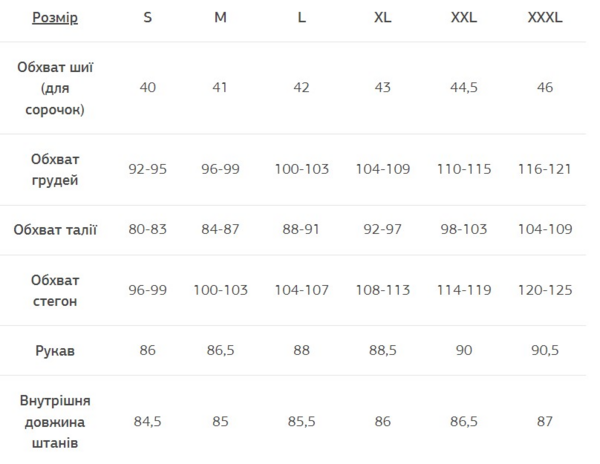Click the Внутрішня довжина штанів row label

(x=55, y=421)
